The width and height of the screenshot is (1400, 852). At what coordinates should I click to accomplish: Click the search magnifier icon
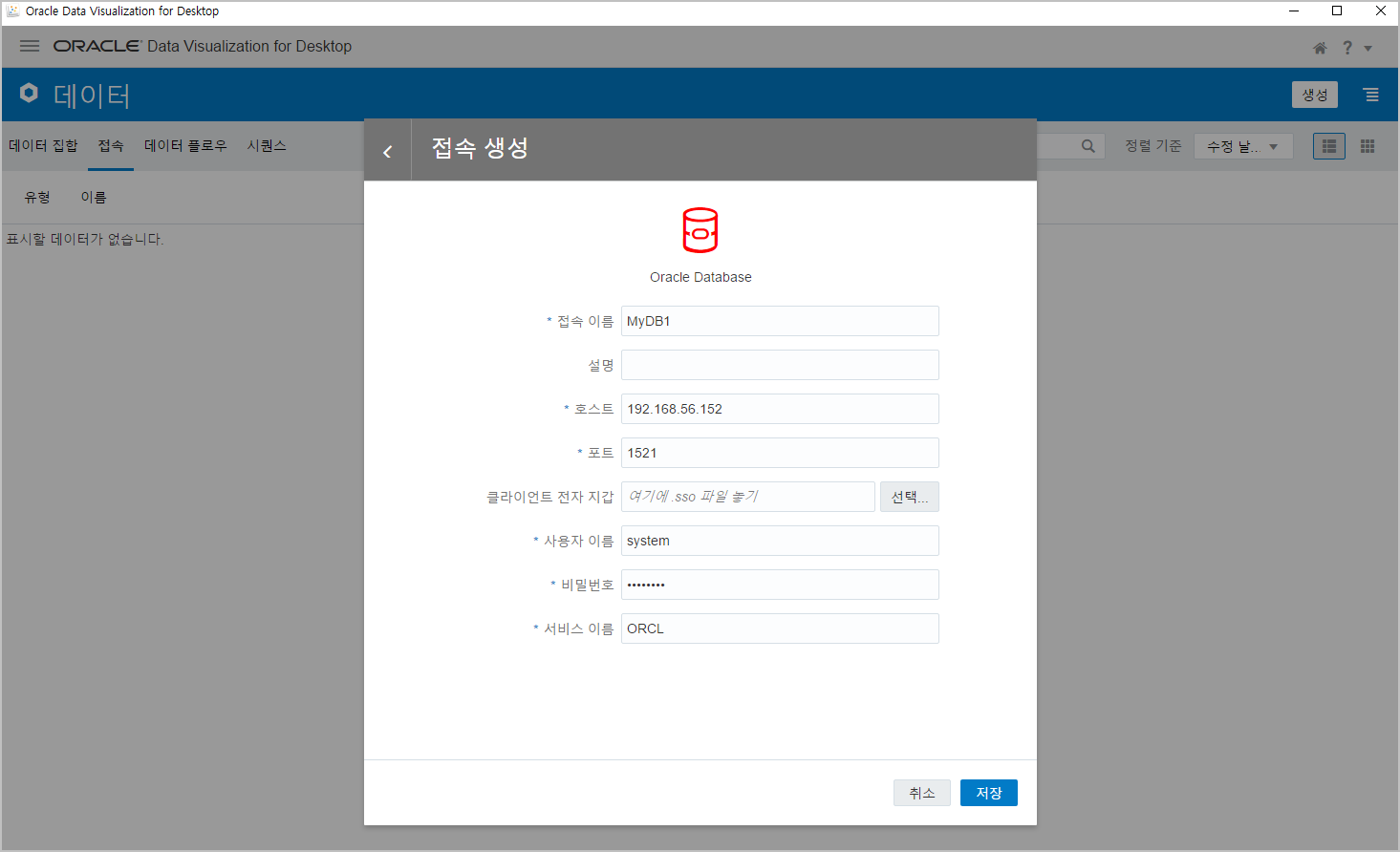[x=1088, y=146]
